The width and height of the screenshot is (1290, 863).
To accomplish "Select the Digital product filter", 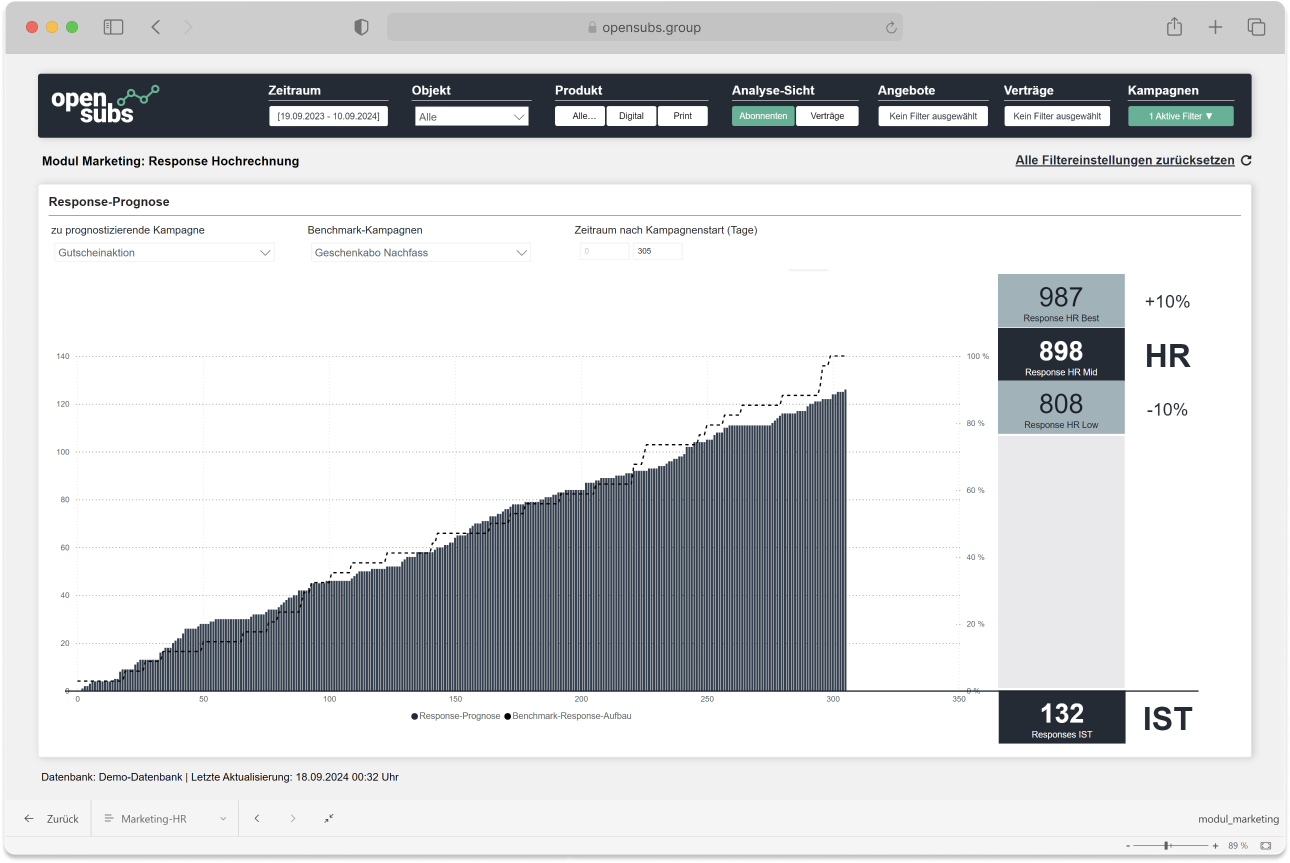I will coord(631,116).
